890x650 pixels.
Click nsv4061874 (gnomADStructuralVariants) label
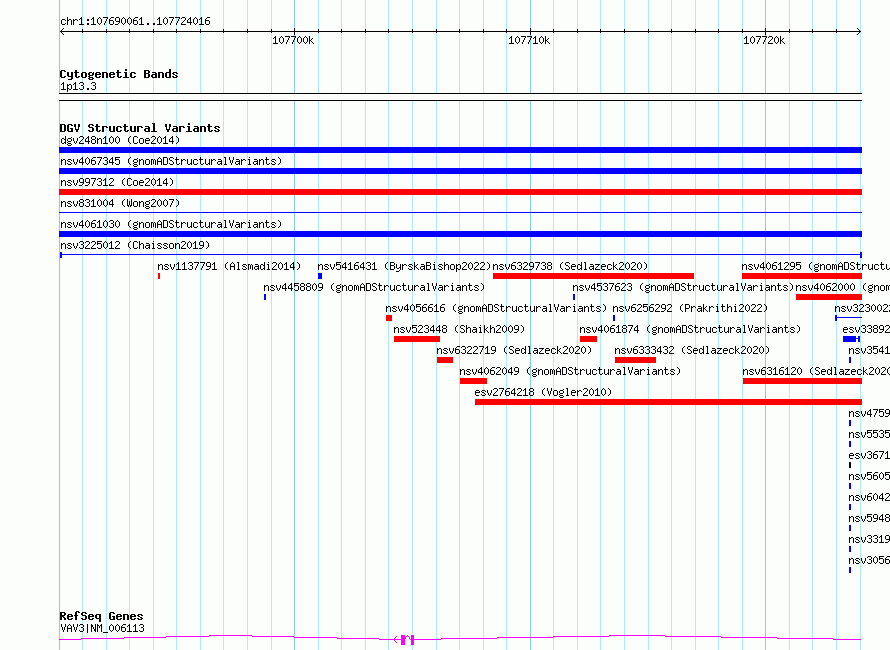pos(690,329)
